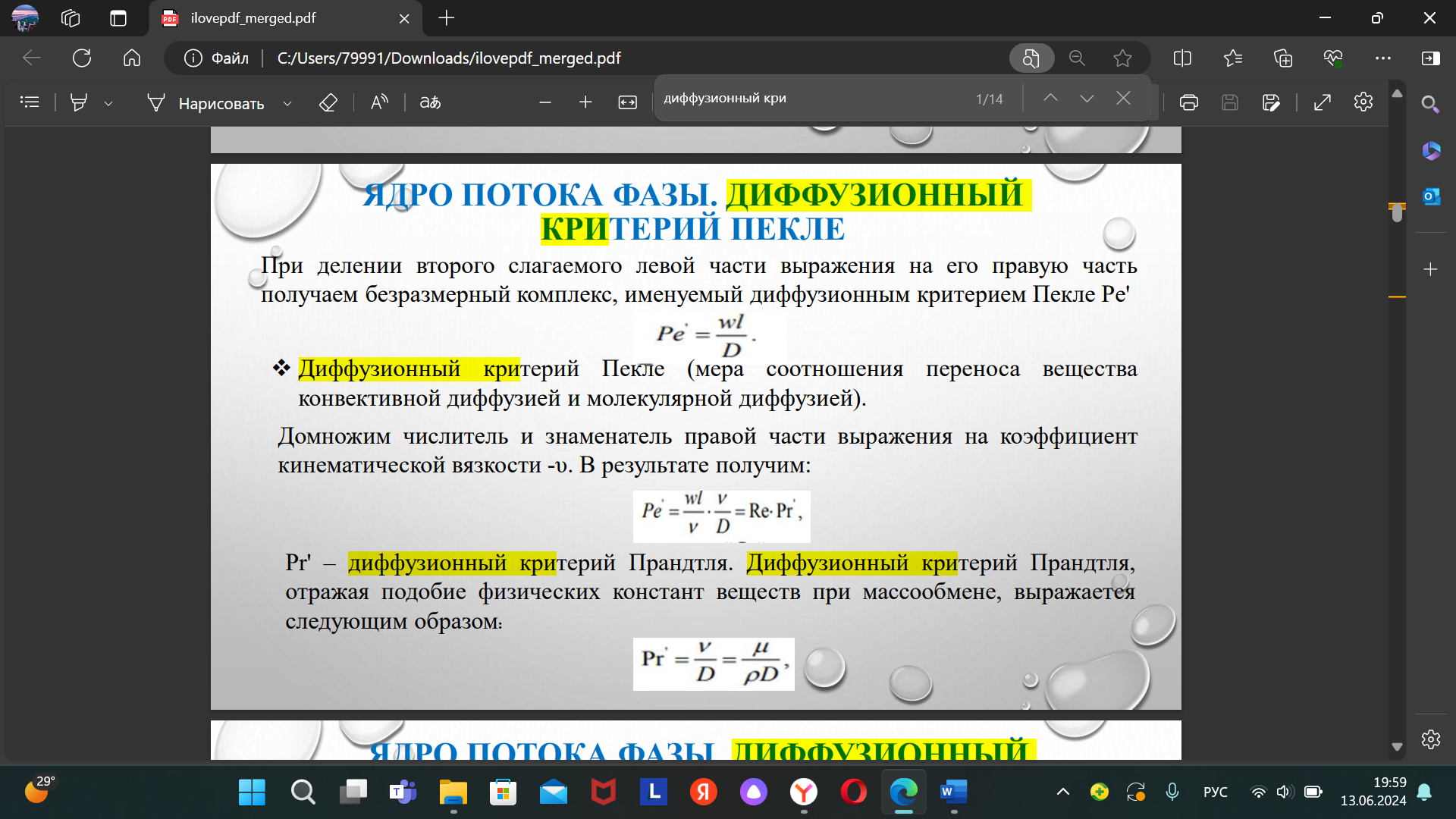Open tab actions menu
The image size is (1456, 819).
(x=118, y=18)
